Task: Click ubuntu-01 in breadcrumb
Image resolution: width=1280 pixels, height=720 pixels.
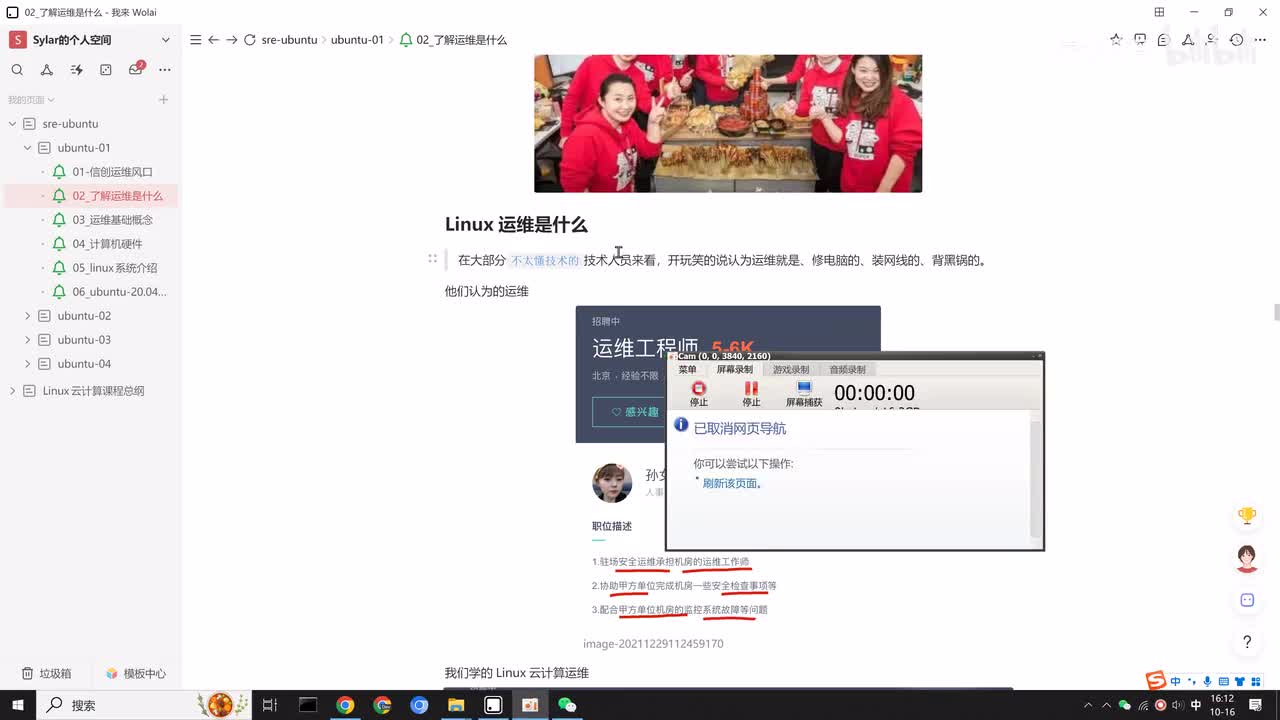Action: coord(357,40)
